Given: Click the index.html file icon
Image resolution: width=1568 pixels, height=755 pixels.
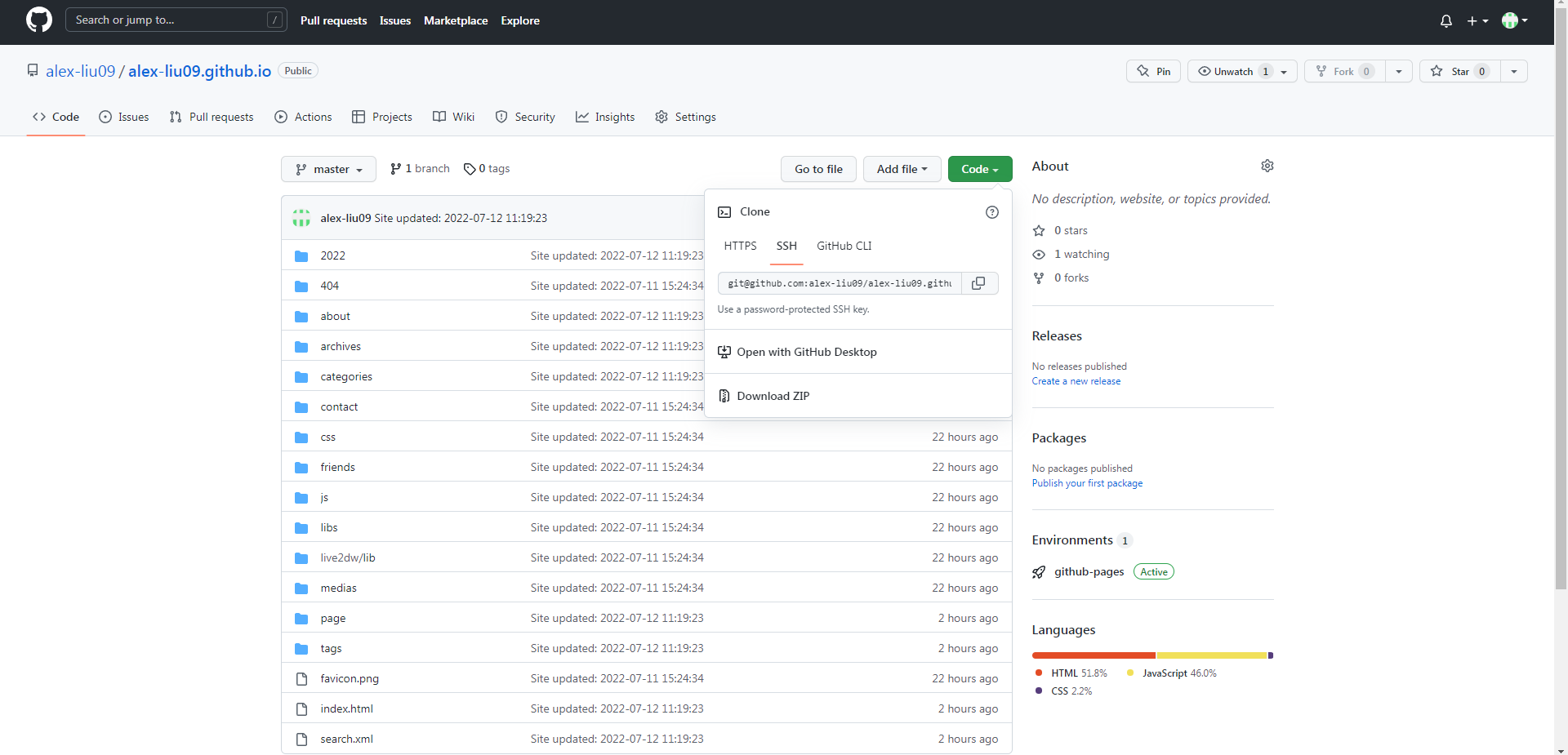Looking at the screenshot, I should (x=301, y=709).
